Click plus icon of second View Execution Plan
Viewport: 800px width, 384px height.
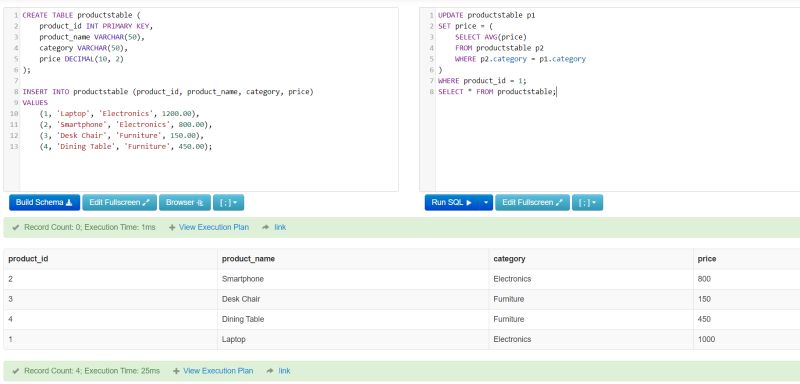point(176,371)
